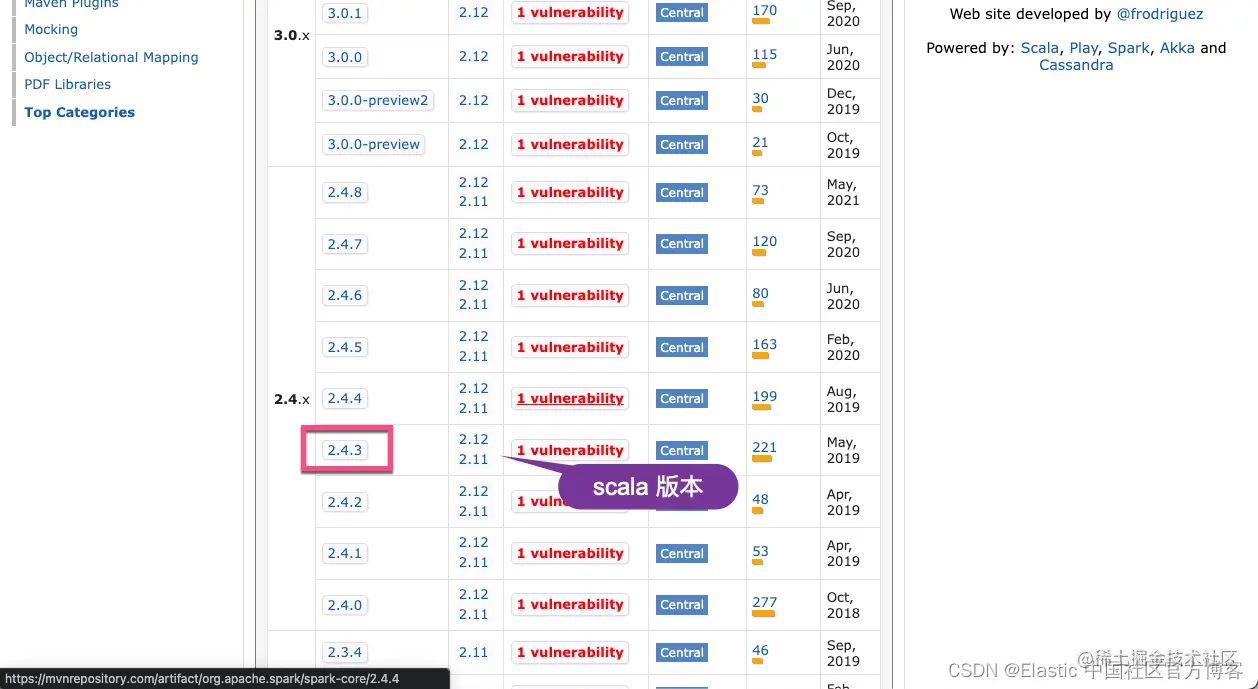Open 277 usages of version 2.4.0

click(765, 603)
